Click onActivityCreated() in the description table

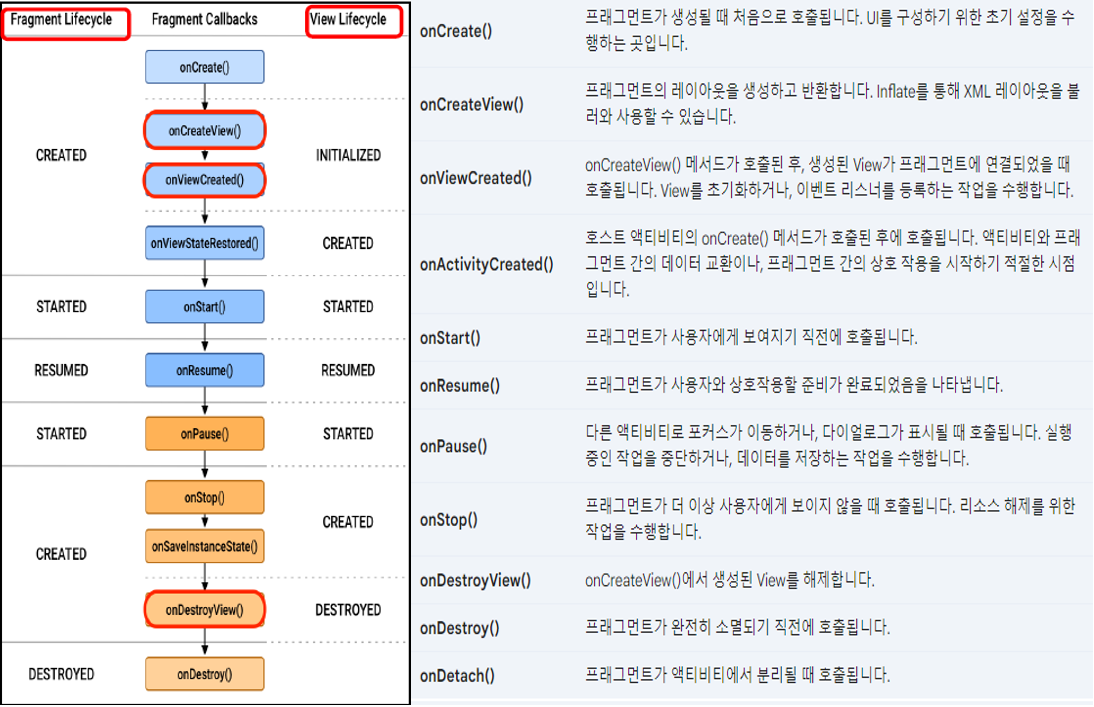tap(486, 264)
